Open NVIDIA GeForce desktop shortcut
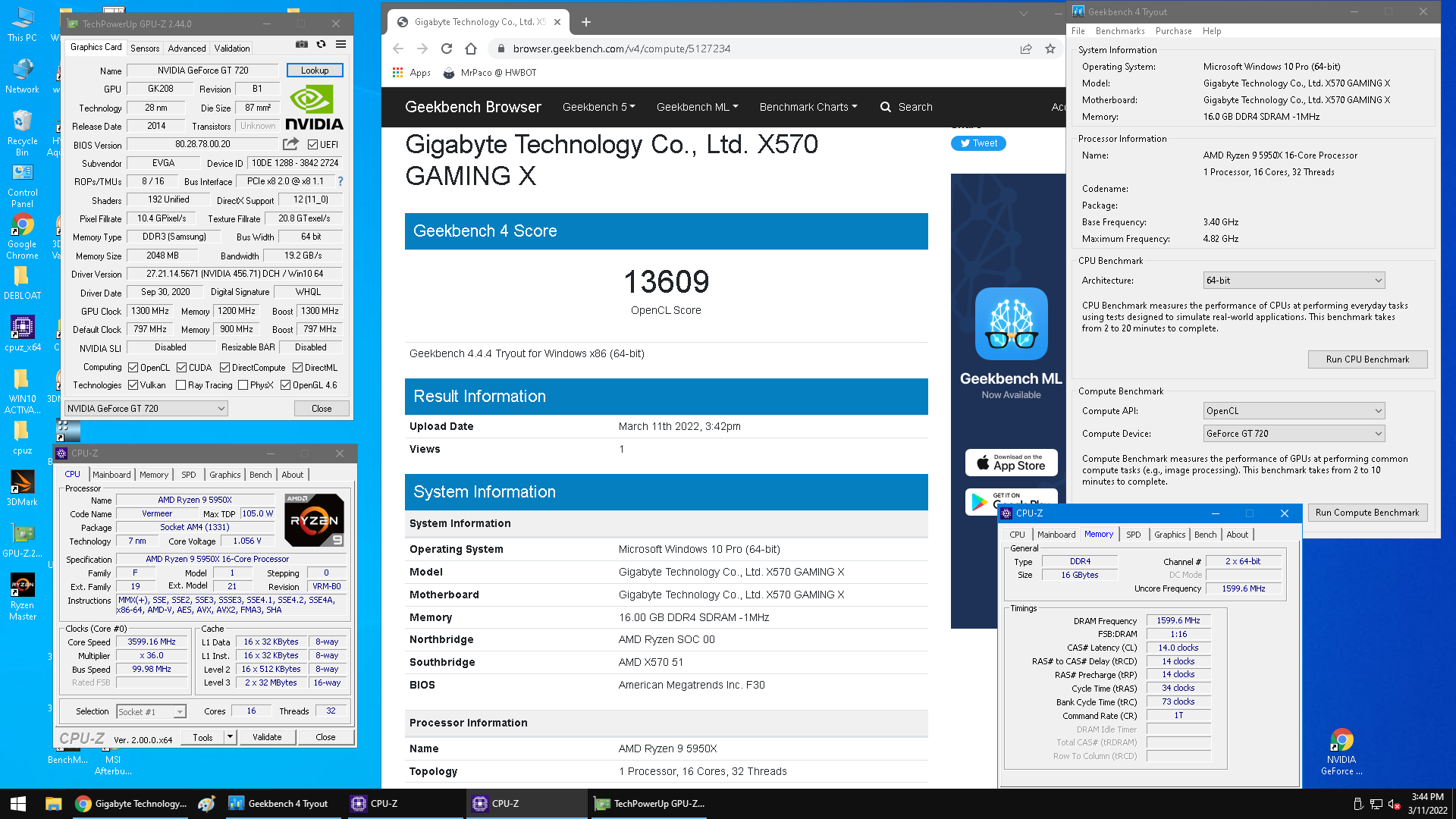The image size is (1456, 819). point(1341,752)
